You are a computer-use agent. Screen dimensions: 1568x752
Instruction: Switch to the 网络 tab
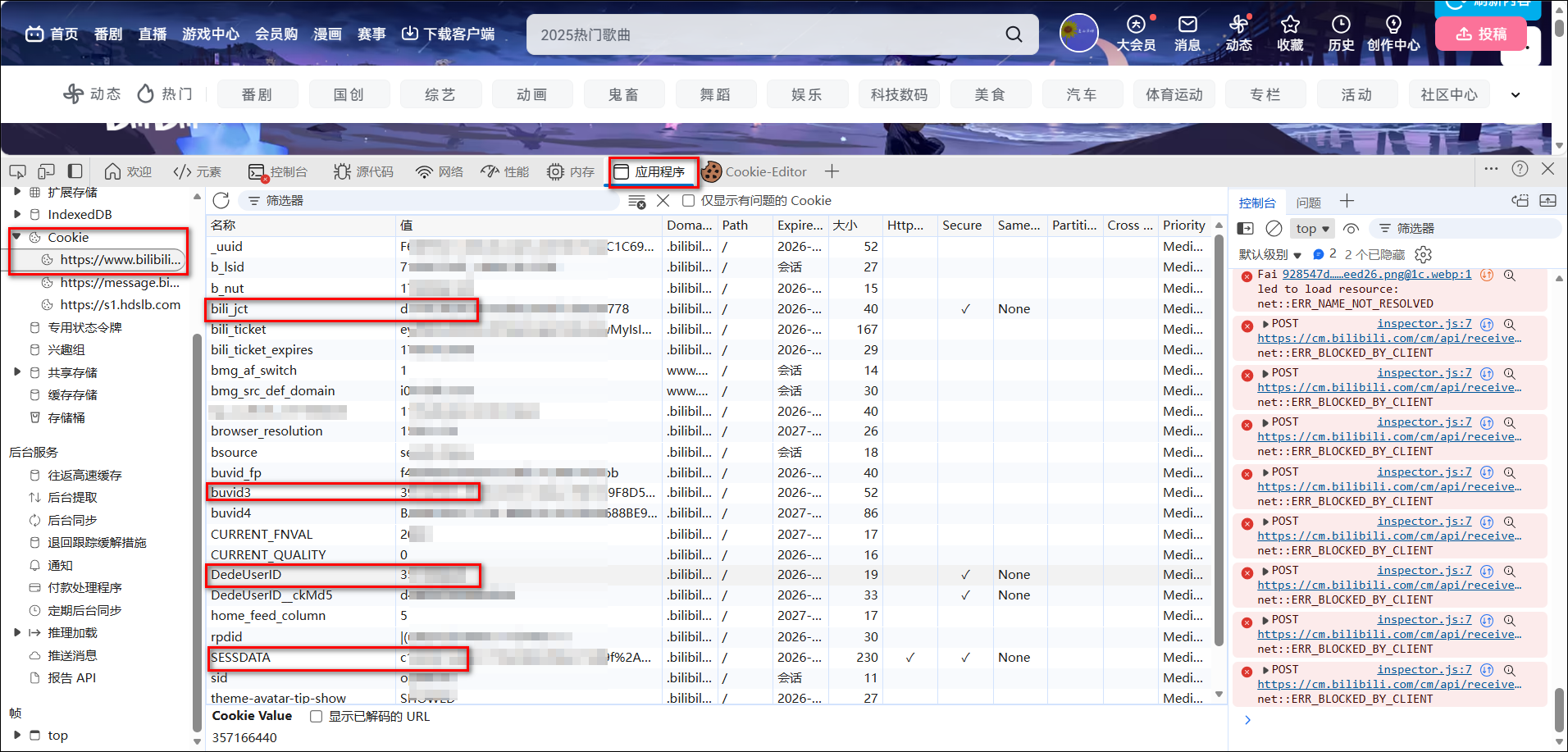(440, 172)
